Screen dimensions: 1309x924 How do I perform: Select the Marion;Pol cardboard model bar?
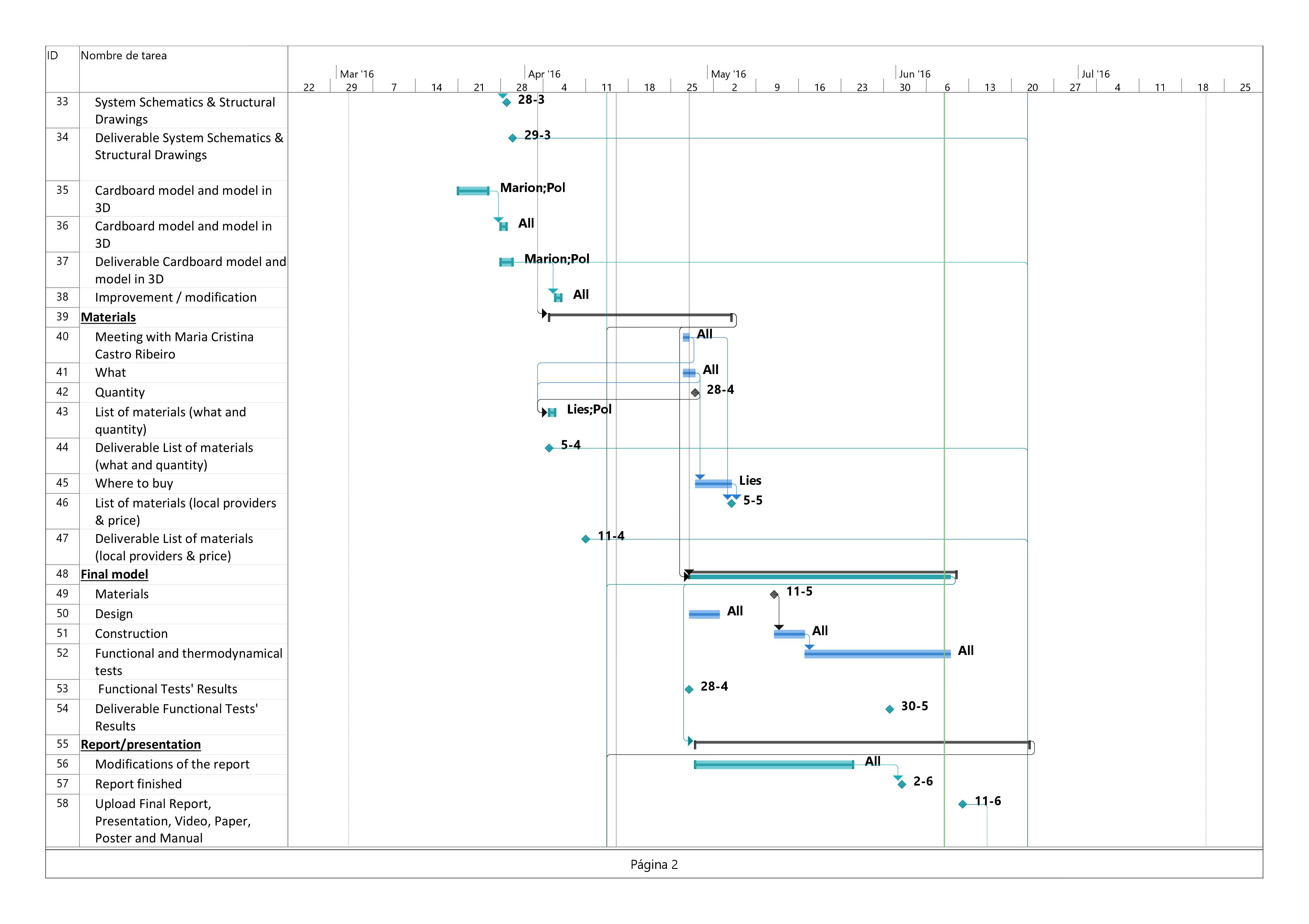point(473,191)
